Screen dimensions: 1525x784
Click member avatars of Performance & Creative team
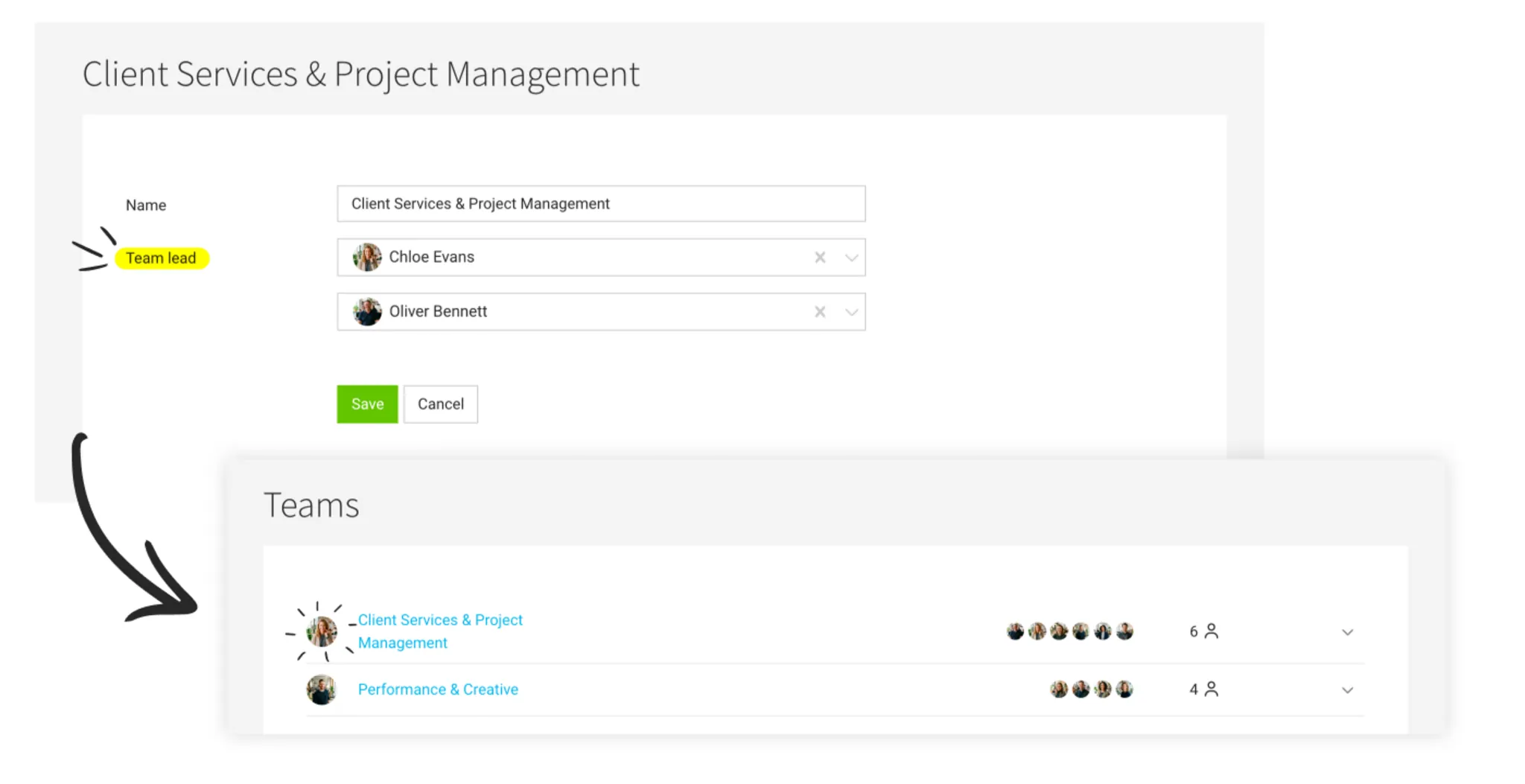1092,689
